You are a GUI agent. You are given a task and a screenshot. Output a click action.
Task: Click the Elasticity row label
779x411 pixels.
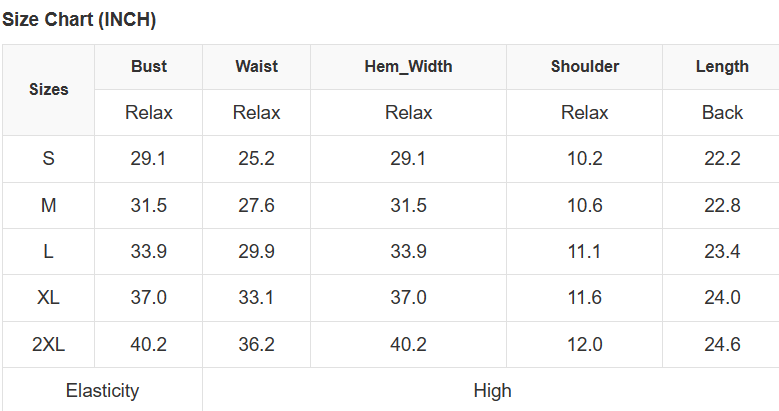(102, 391)
